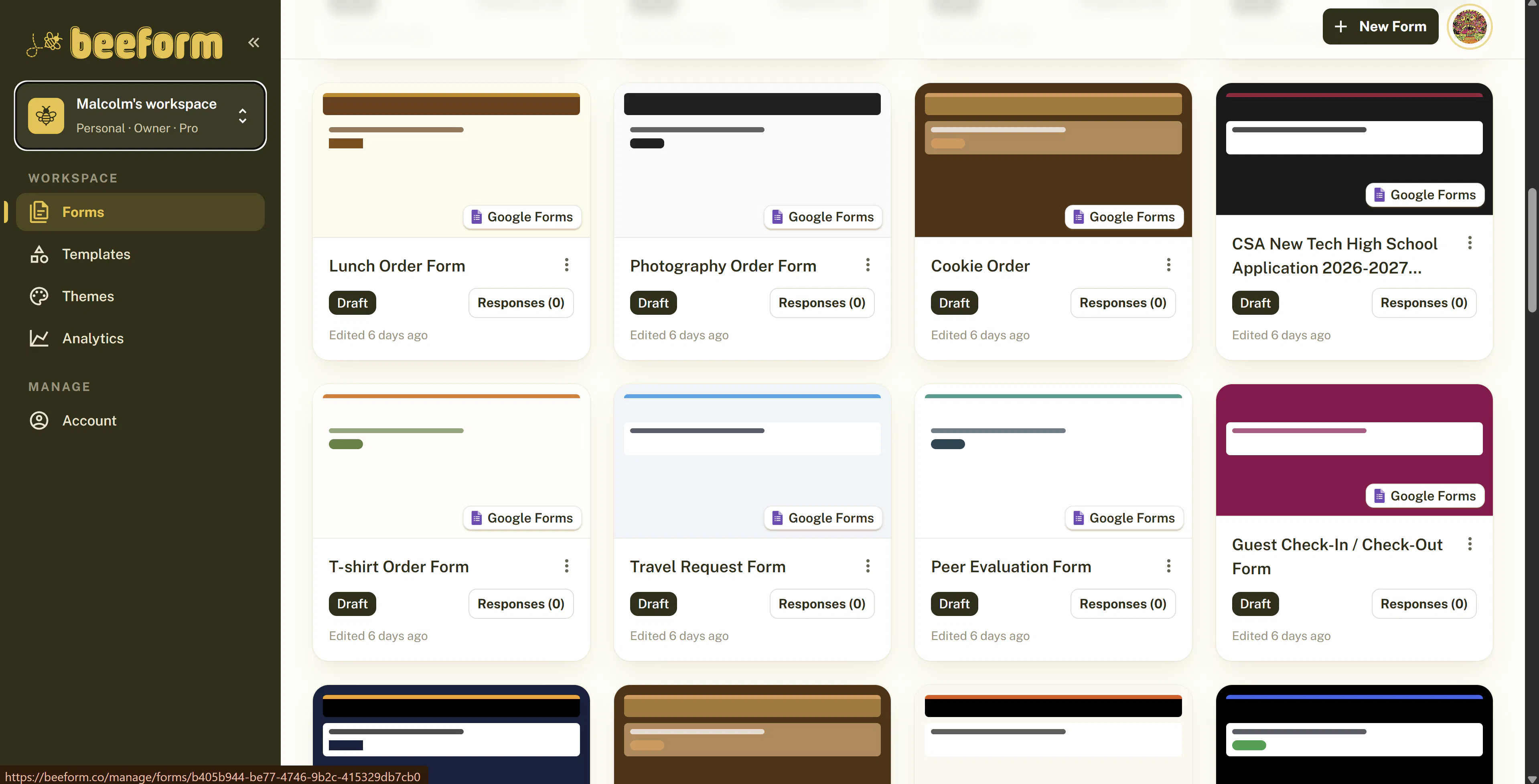Click the beeform logo
This screenshot has height=784, width=1539.
[x=125, y=43]
